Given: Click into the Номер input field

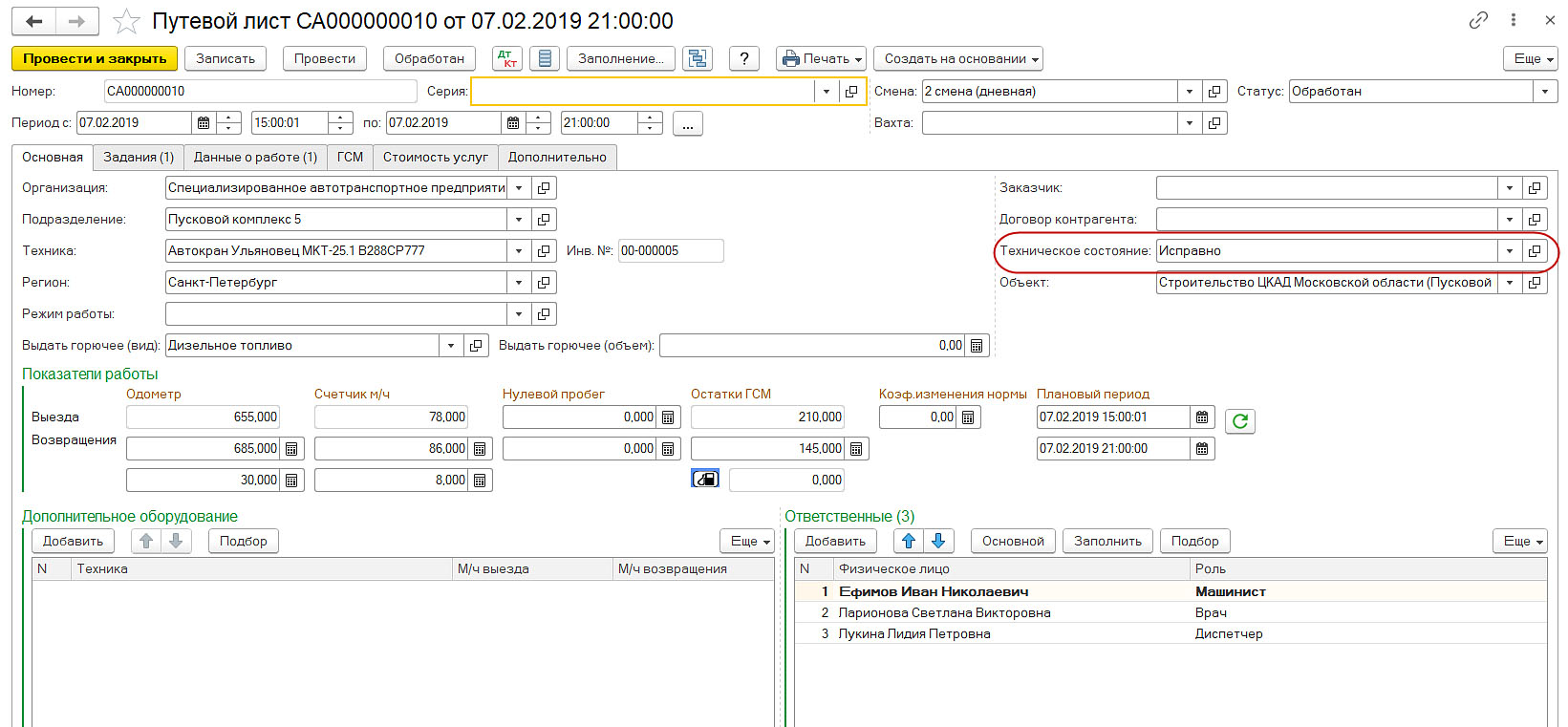Looking at the screenshot, I should 260,91.
